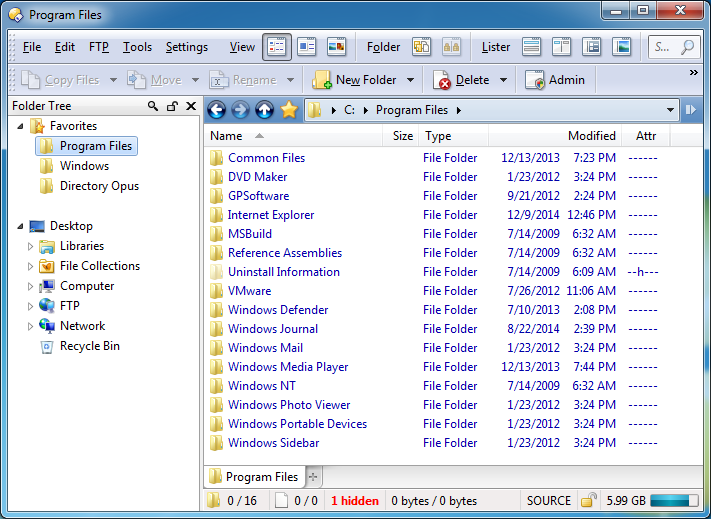Expand the Computer tree node
The height and width of the screenshot is (519, 711).
point(30,286)
